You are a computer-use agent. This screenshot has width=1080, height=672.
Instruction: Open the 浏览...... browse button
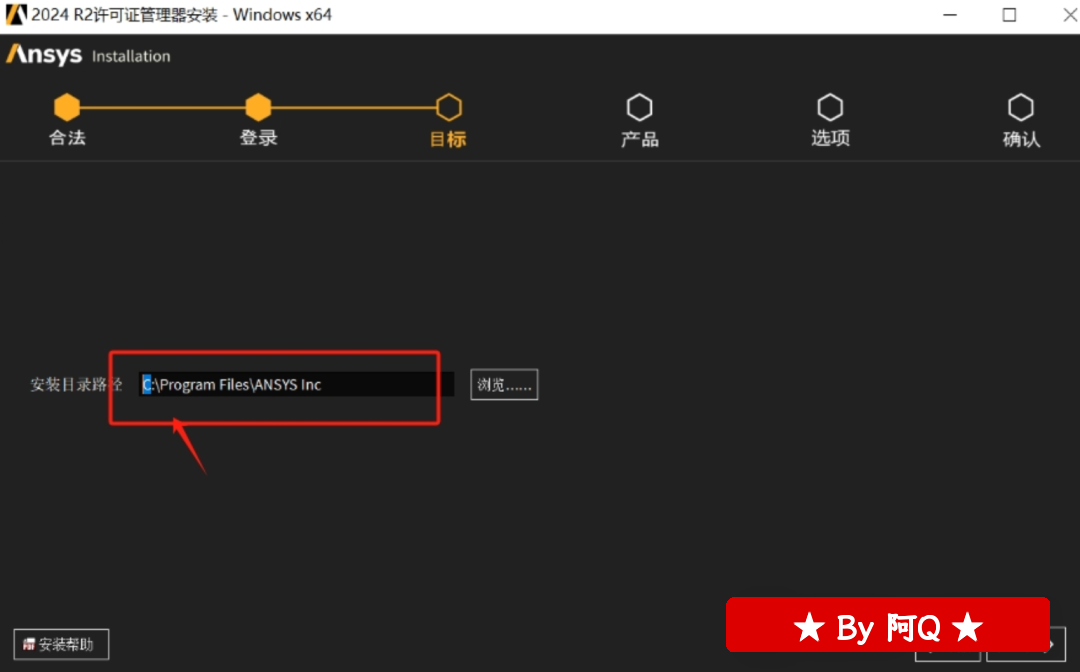(504, 384)
